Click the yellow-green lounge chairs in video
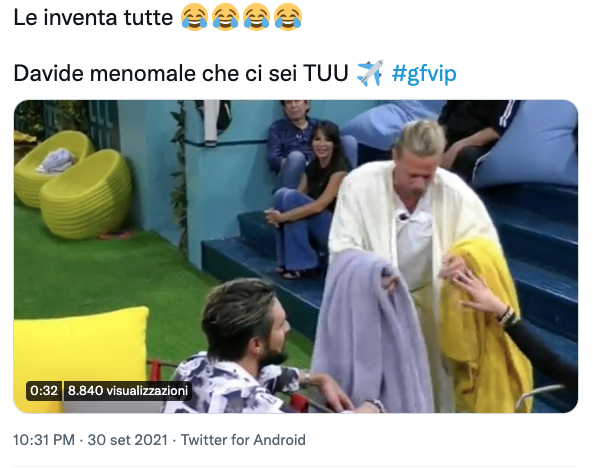 pyautogui.click(x=74, y=183)
